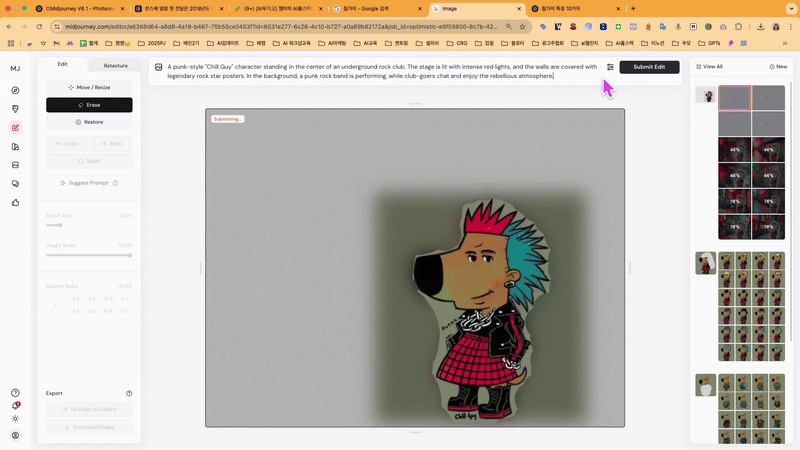Open the browser extensions puzzle icon
Screen dimensions: 800x450
[x=738, y=27]
